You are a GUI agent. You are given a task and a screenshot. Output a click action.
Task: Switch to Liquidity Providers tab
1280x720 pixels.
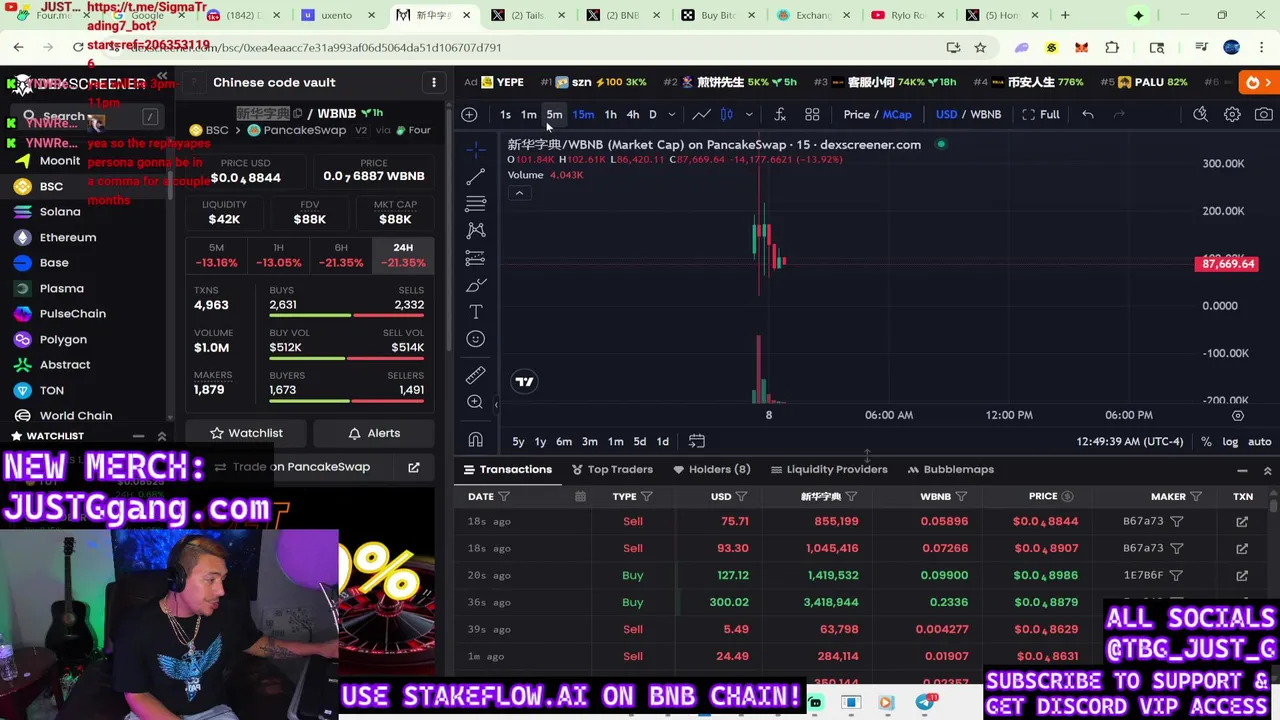click(829, 469)
